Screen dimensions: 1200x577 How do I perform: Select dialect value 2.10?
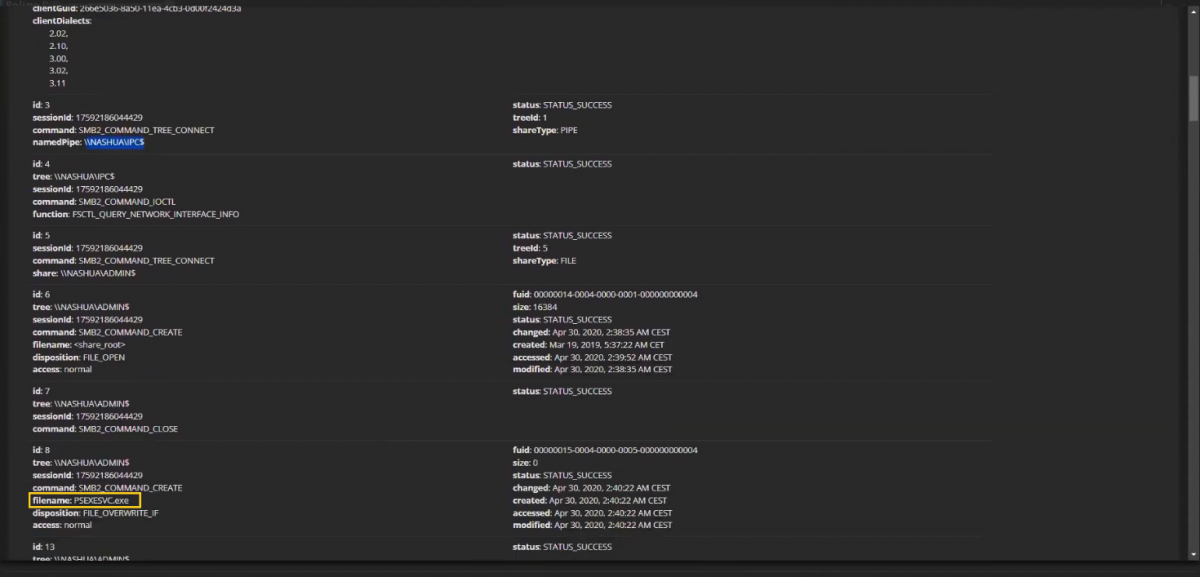point(58,46)
